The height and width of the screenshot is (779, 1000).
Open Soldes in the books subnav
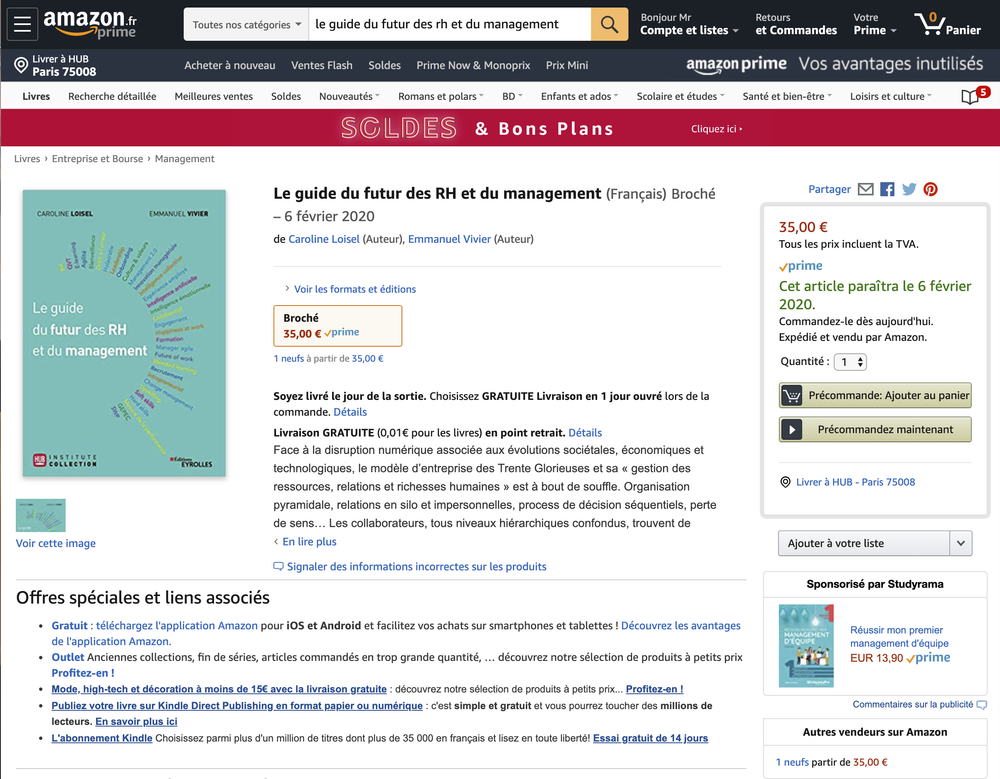click(286, 96)
